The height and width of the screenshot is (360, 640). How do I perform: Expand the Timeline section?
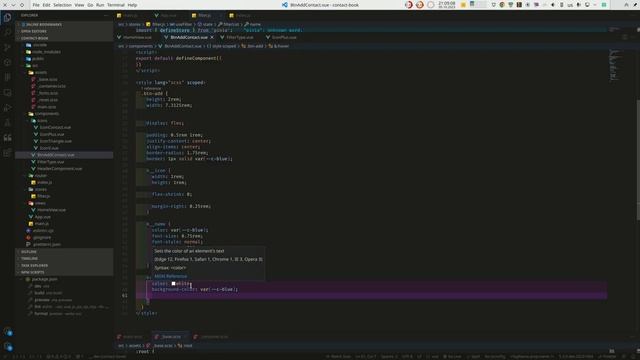point(64,258)
